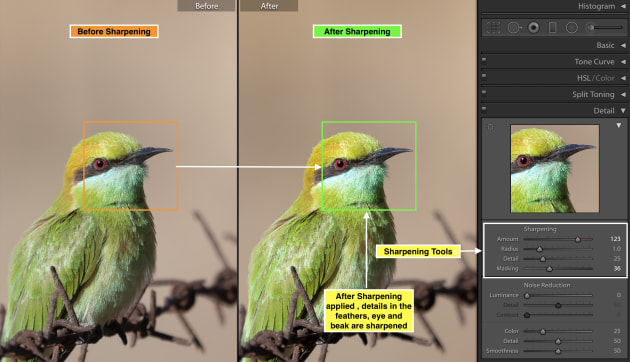Click the Contrast label under Luminance
Viewport: 630px width, 362px height.
coord(507,315)
